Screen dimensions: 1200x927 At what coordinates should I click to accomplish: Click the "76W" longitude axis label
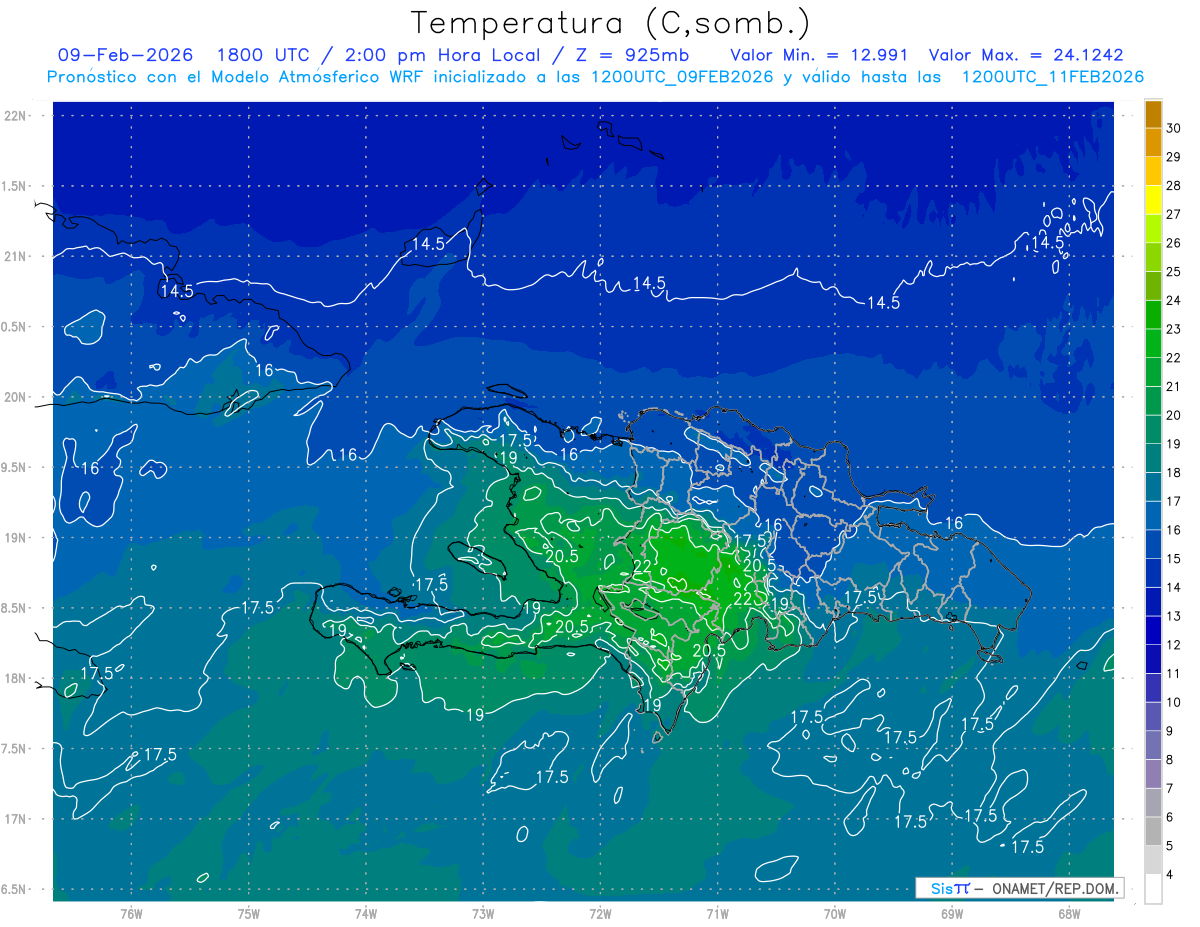pos(131,913)
